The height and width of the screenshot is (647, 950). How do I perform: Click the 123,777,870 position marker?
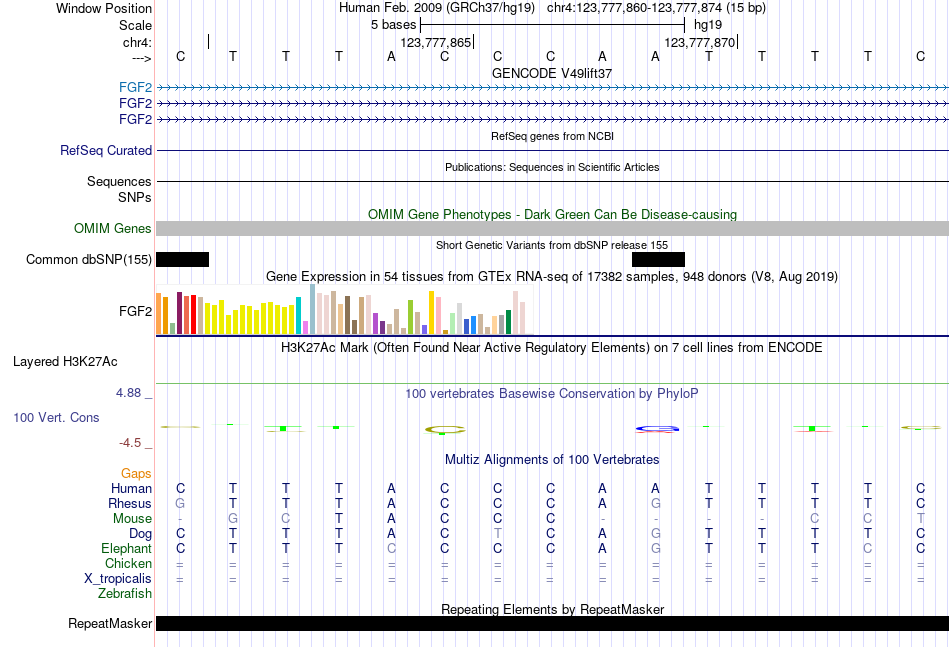click(x=700, y=42)
